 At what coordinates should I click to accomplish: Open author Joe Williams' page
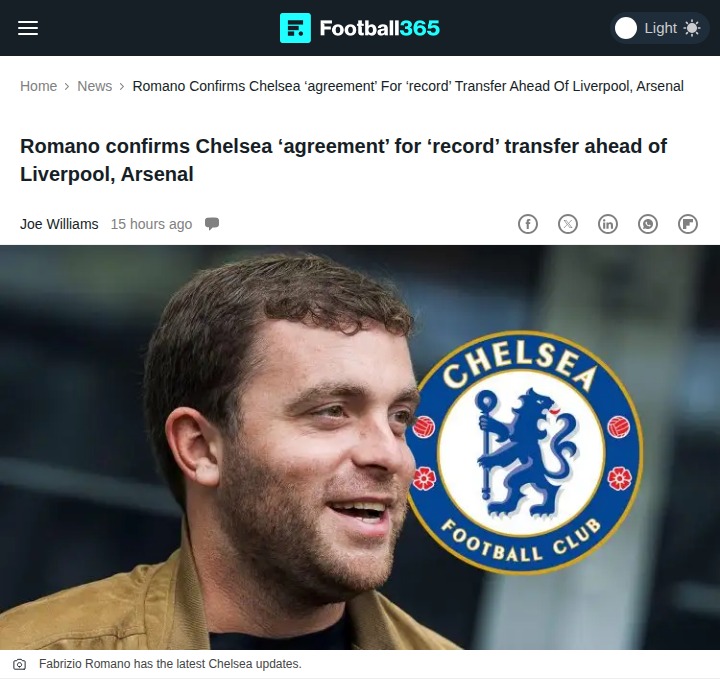pyautogui.click(x=59, y=224)
